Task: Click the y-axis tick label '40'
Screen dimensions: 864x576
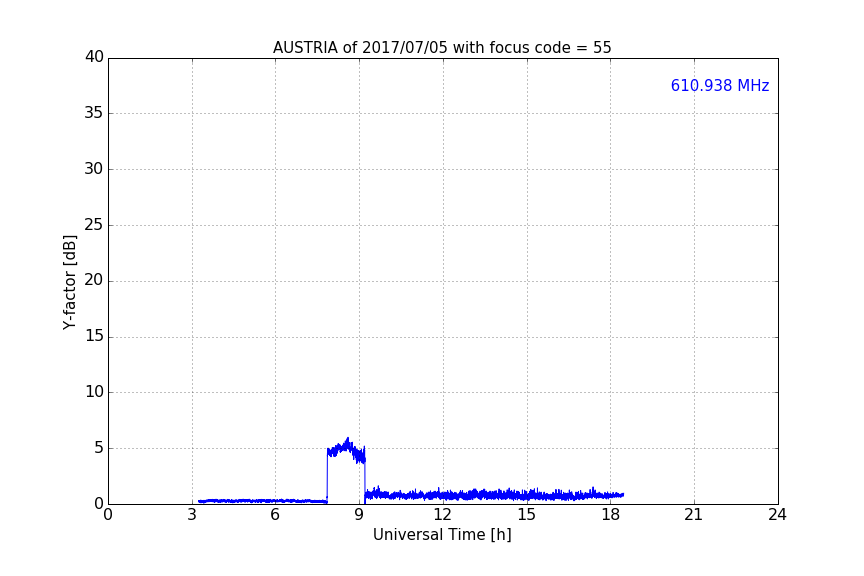Action: pyautogui.click(x=94, y=57)
